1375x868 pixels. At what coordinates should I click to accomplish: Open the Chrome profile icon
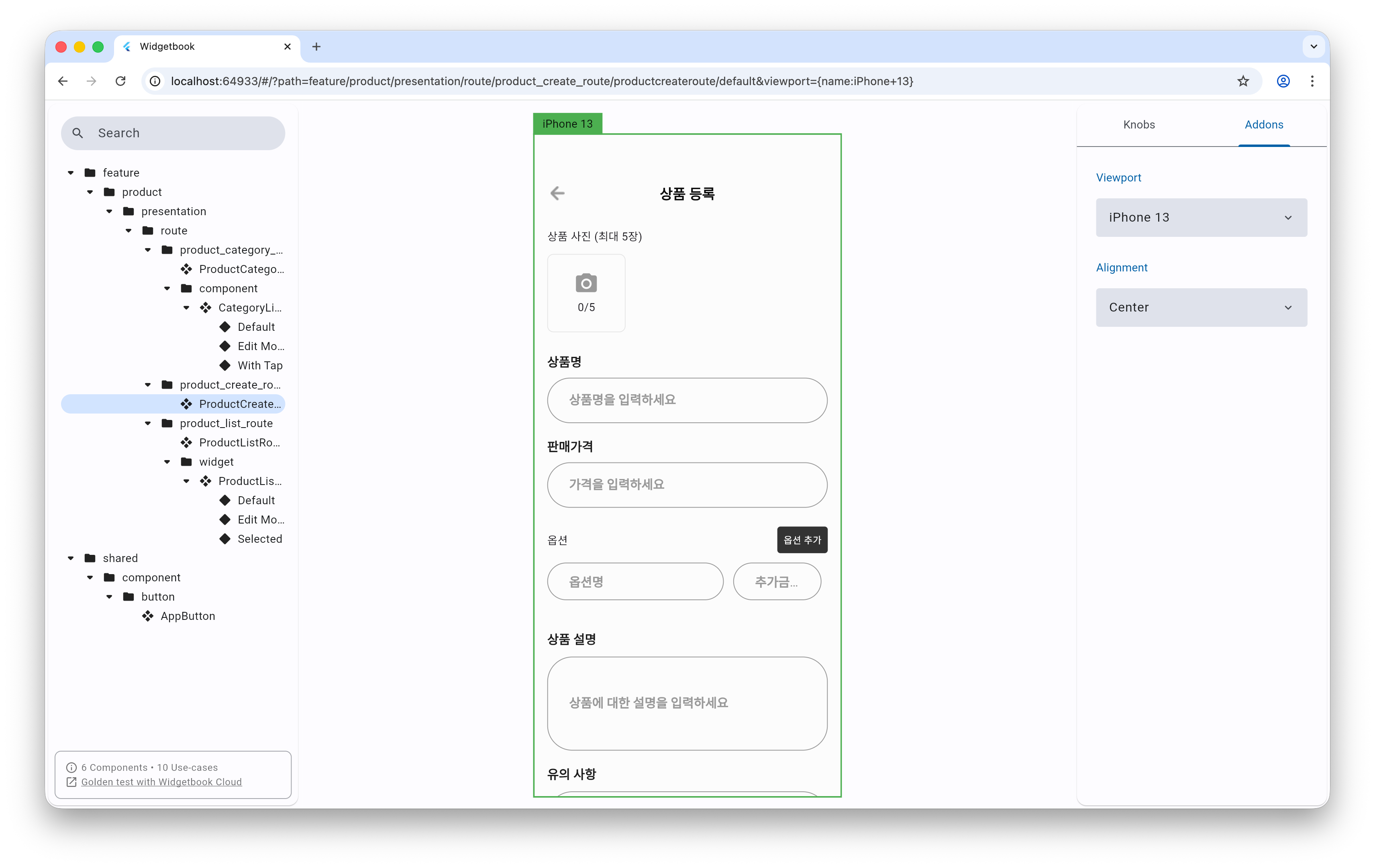pos(1283,81)
